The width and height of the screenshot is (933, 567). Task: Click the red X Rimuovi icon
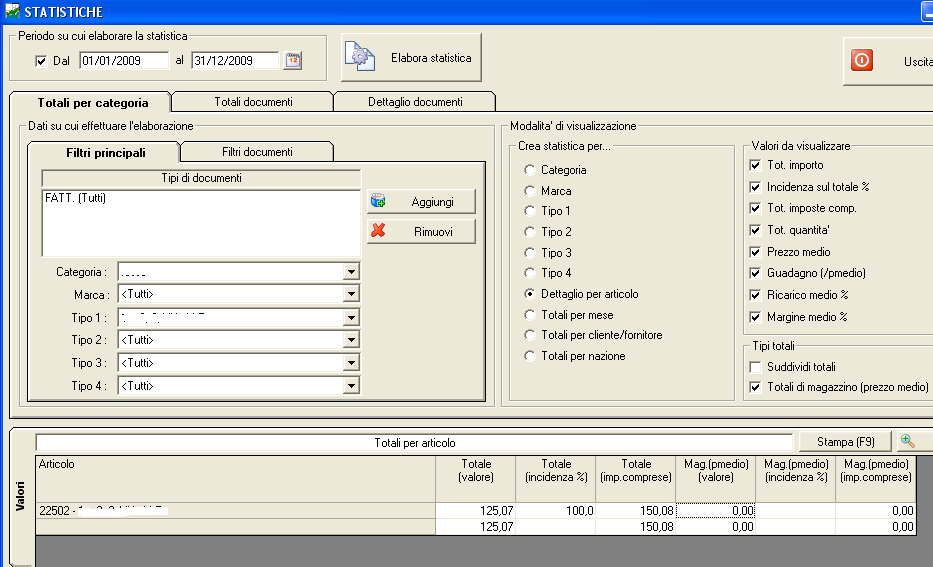(378, 231)
